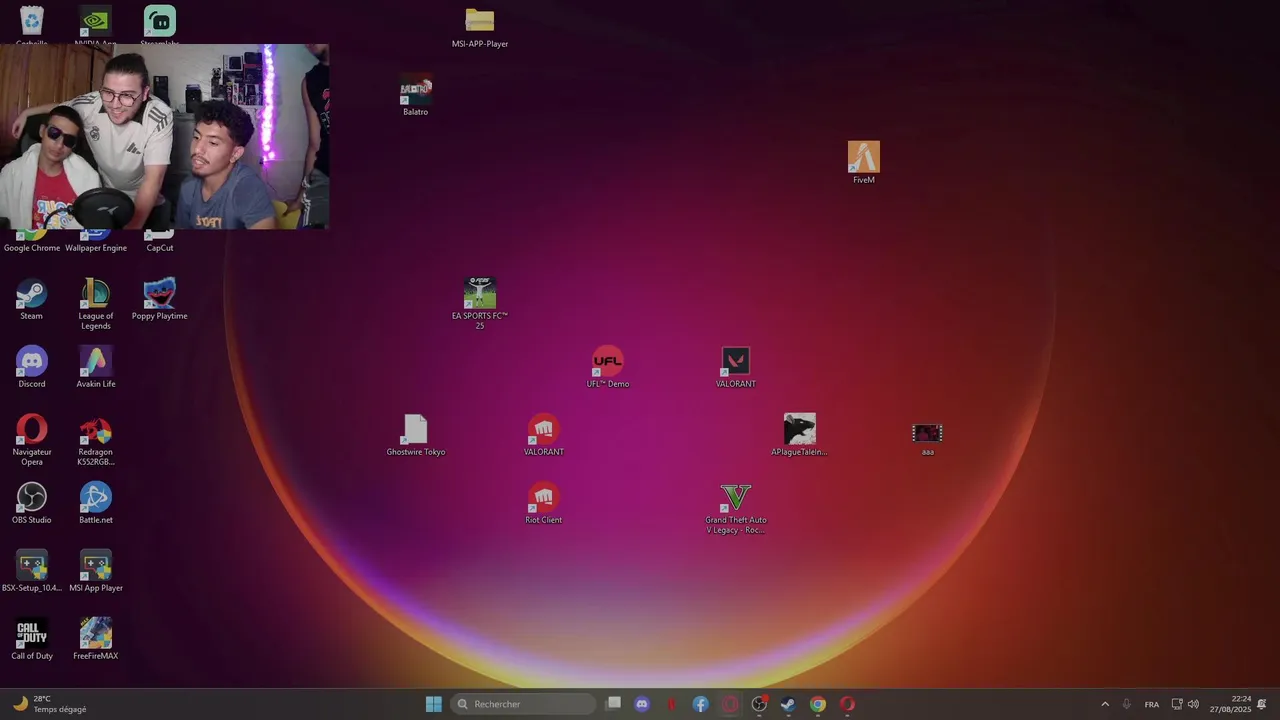Select the NVIDIA App desktop icon
Viewport: 1280px width, 720px height.
tap(95, 24)
